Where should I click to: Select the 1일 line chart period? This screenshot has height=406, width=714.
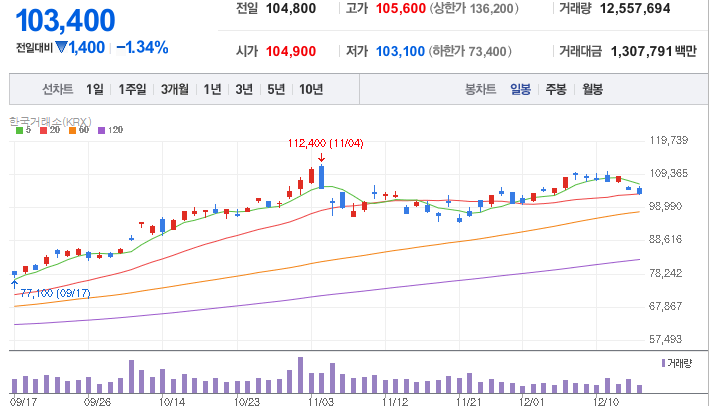click(95, 89)
